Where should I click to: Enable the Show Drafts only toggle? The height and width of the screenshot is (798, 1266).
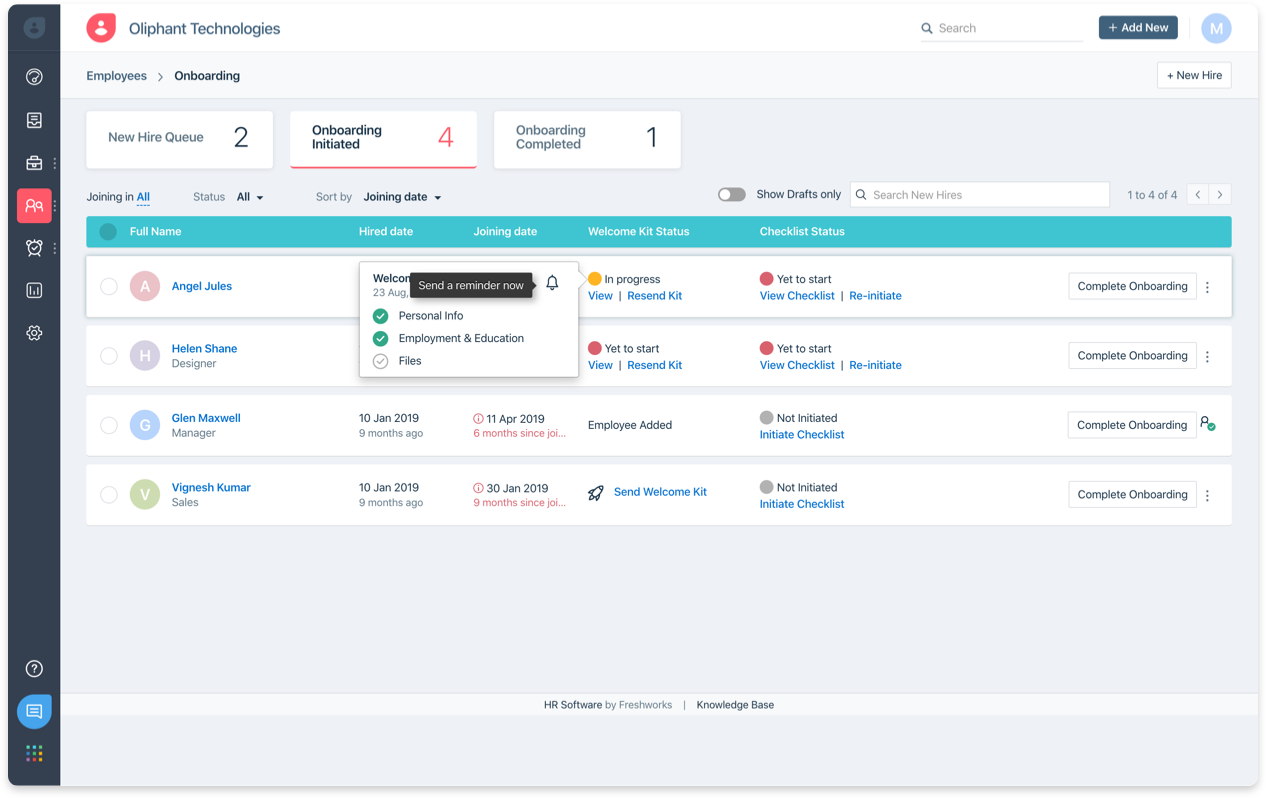click(732, 194)
